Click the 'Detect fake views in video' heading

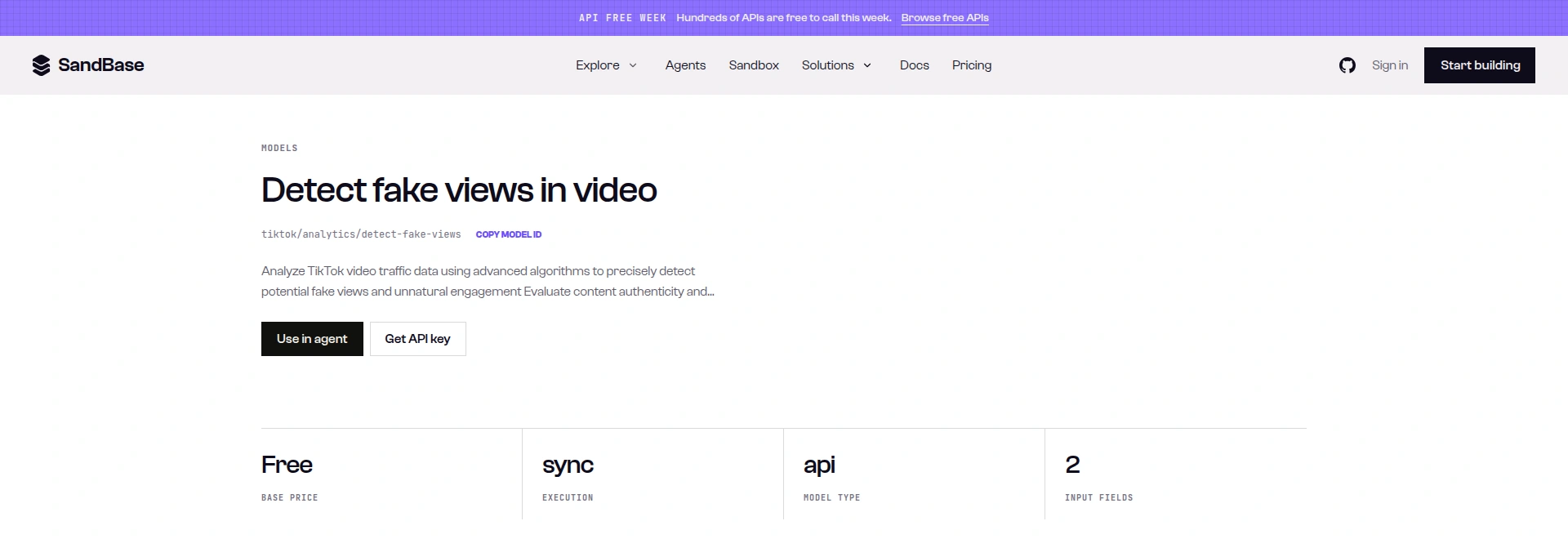459,190
